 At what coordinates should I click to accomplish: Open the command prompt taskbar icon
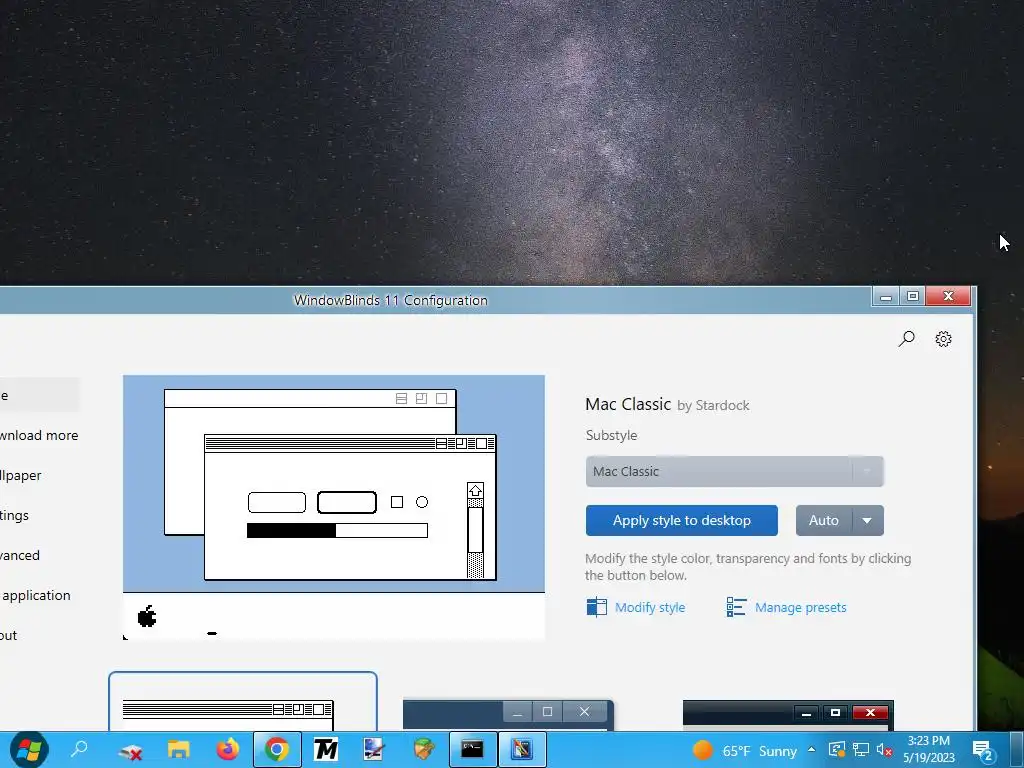click(x=472, y=749)
